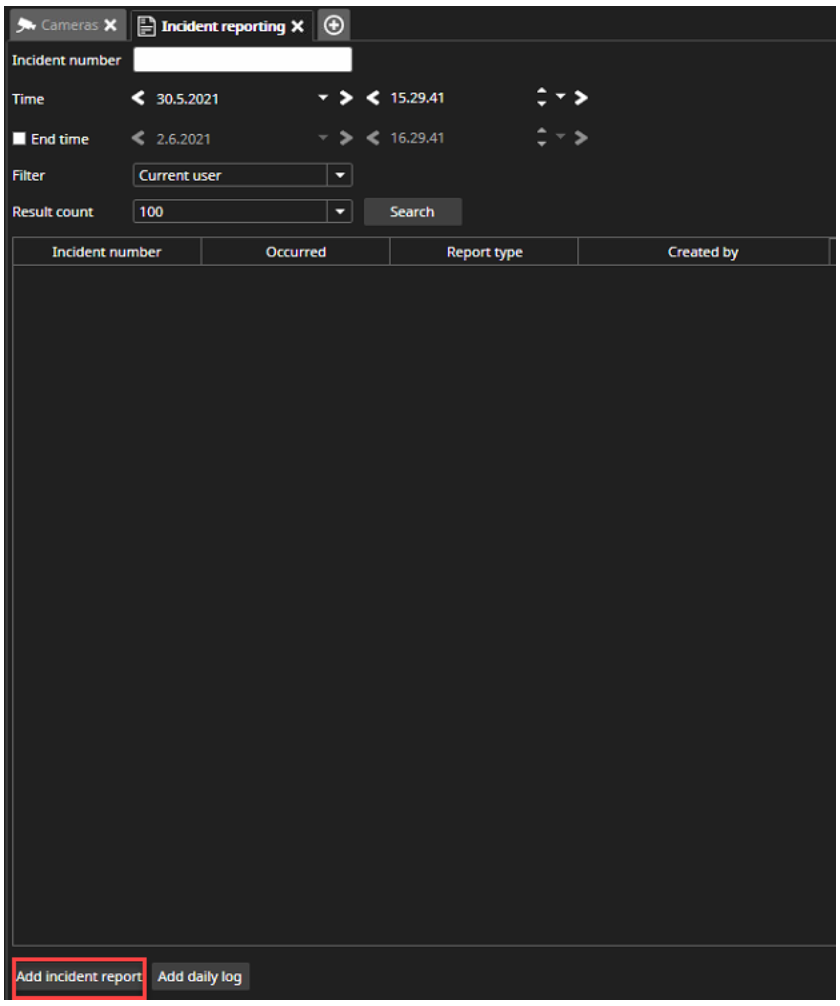Click the Add daily log button

pyautogui.click(x=200, y=977)
